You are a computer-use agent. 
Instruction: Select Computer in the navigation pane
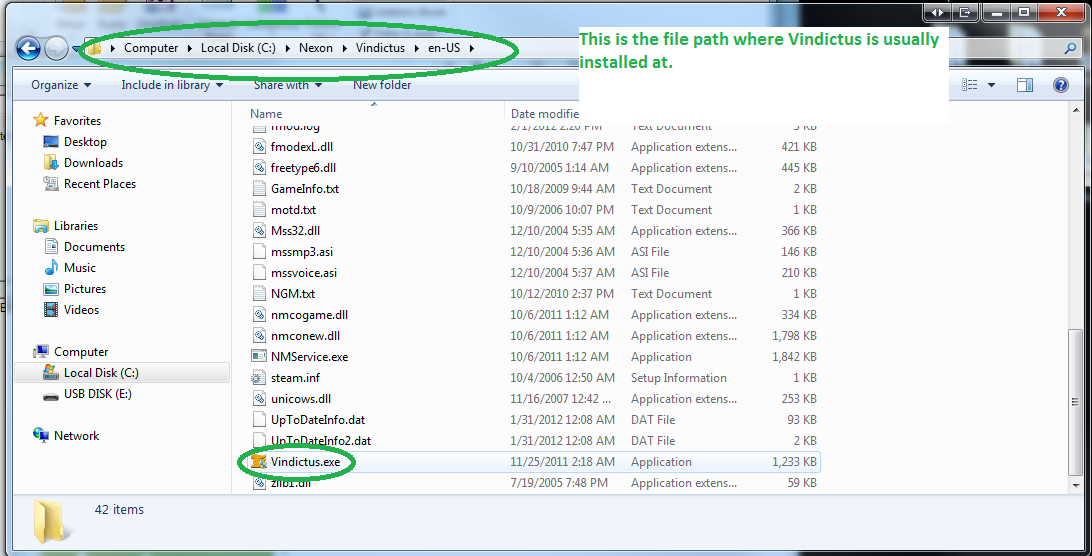coord(81,352)
